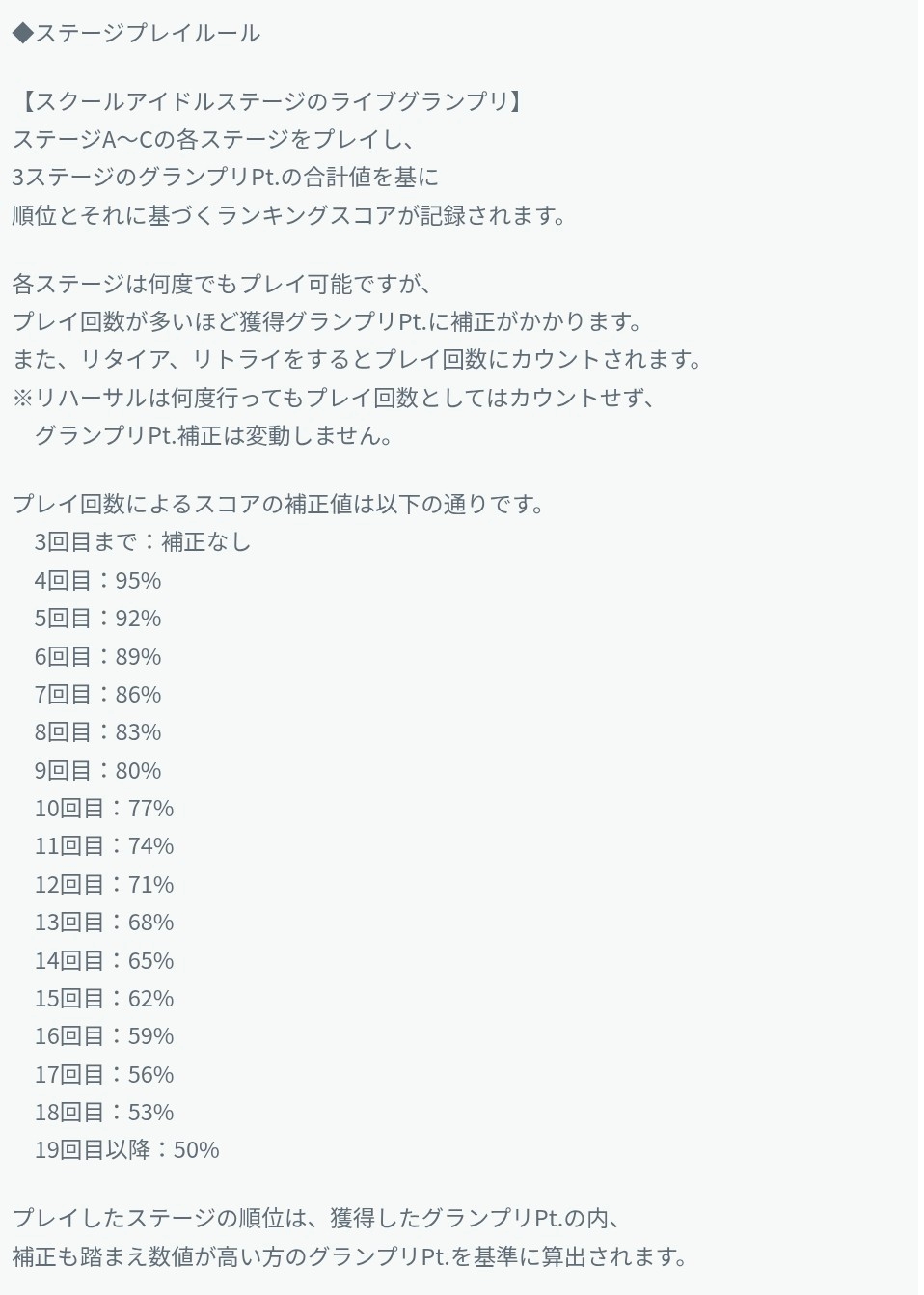The height and width of the screenshot is (1295, 924).
Task: Click the line starting with ステージA～C
Action: pos(214,139)
